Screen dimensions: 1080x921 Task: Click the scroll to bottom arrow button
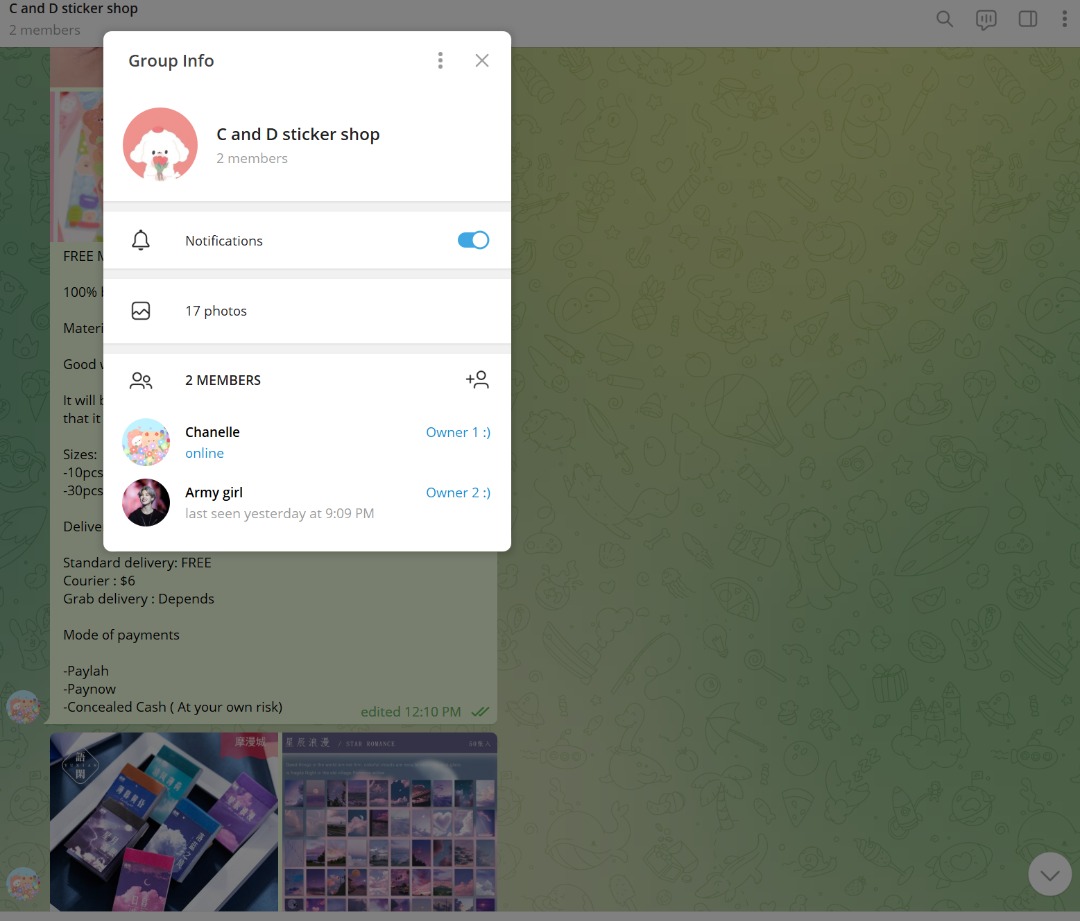tap(1049, 875)
